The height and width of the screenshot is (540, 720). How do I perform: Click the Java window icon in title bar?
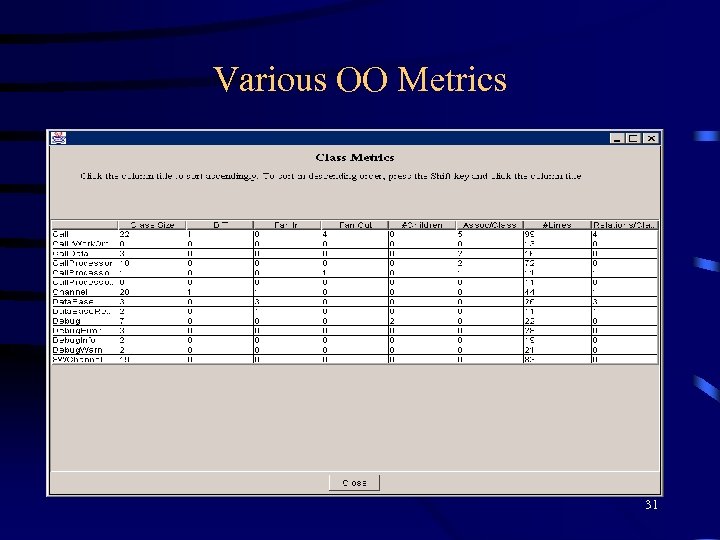58,138
